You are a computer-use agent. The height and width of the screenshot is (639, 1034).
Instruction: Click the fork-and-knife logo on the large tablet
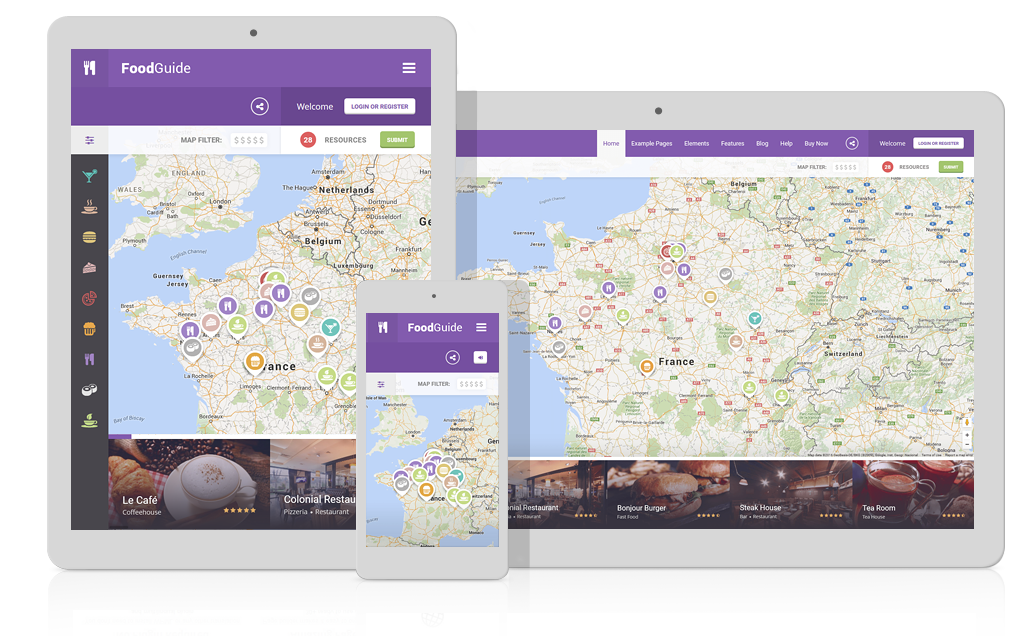point(90,68)
